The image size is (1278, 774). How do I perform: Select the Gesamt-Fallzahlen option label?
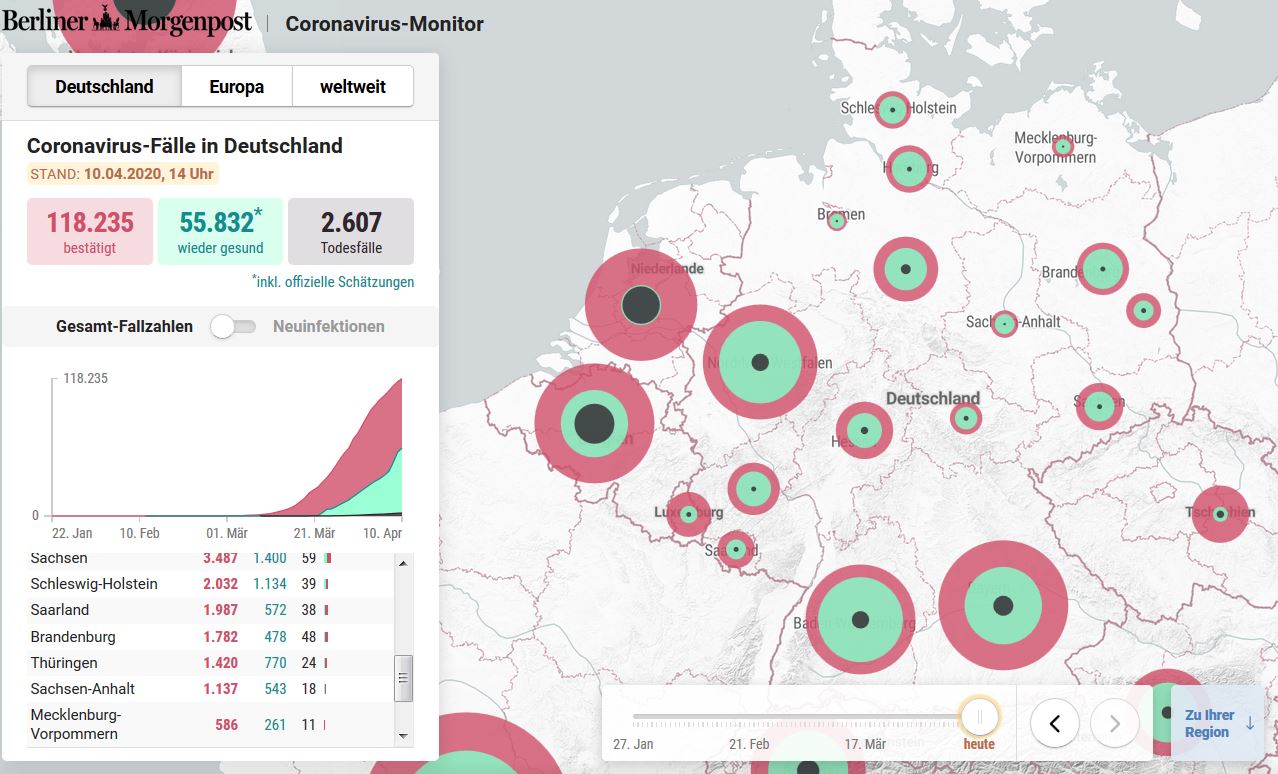pos(124,326)
